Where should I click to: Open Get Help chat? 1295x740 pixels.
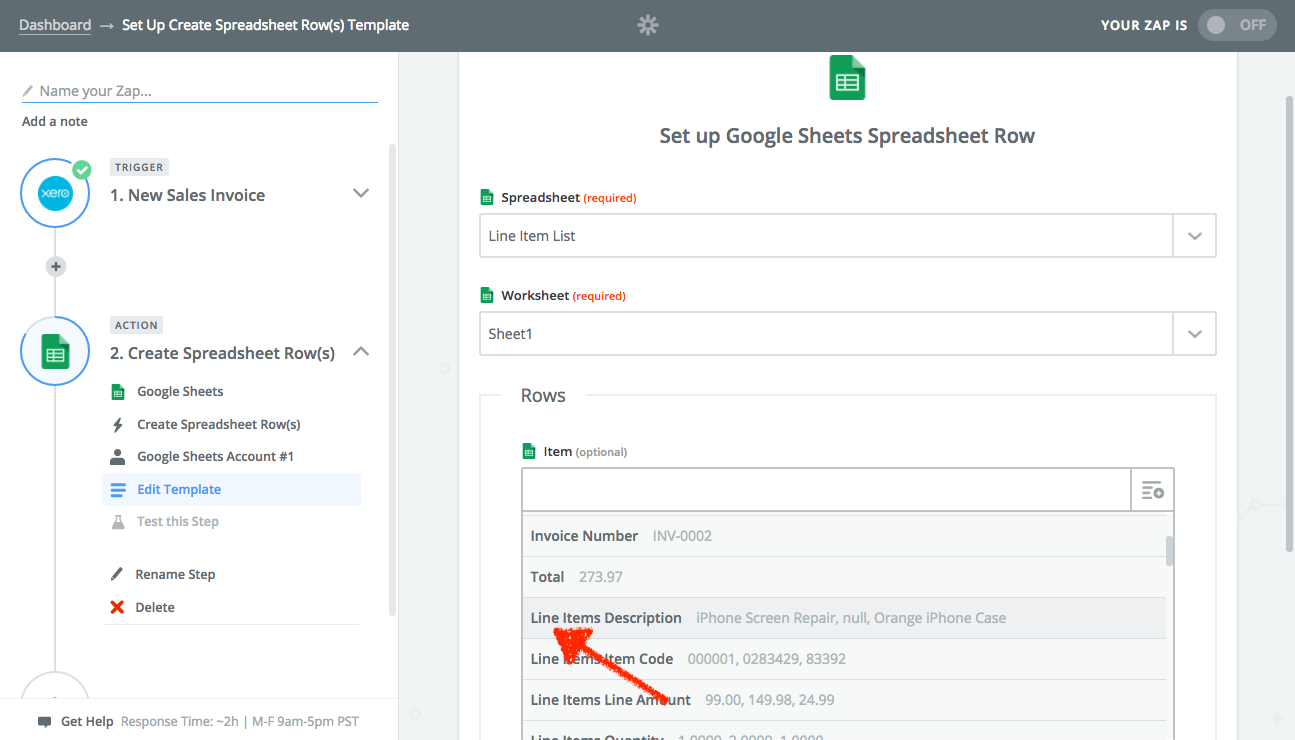(87, 721)
